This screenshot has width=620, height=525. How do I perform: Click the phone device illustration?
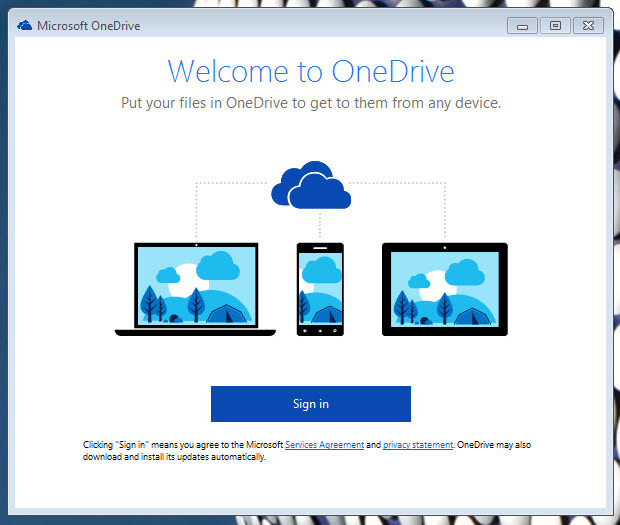point(320,289)
